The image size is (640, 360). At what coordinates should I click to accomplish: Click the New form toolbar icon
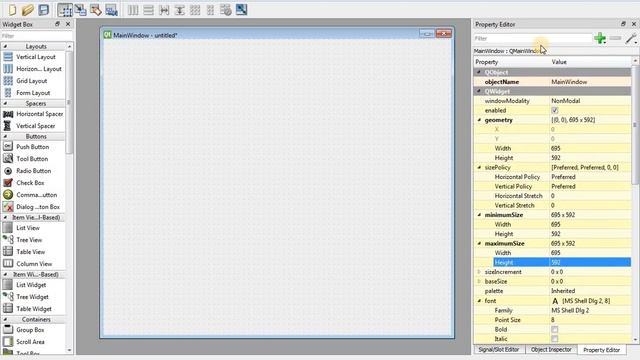12,9
